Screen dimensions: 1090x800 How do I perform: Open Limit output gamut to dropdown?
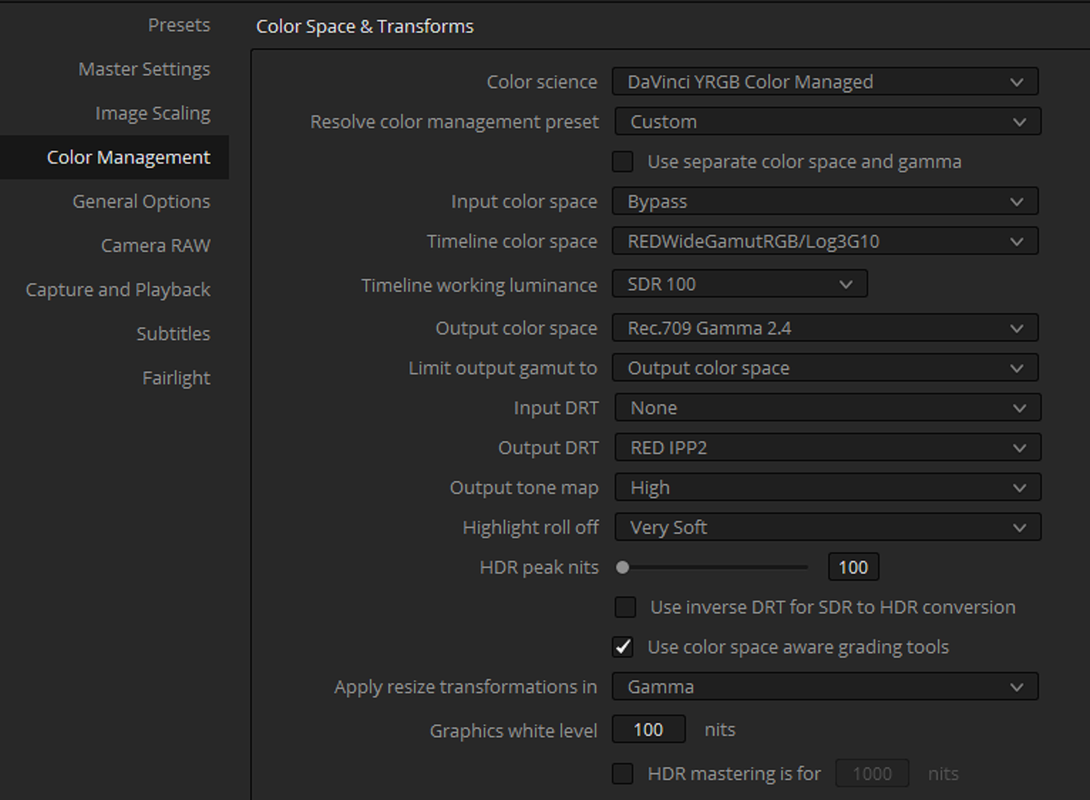coord(825,368)
